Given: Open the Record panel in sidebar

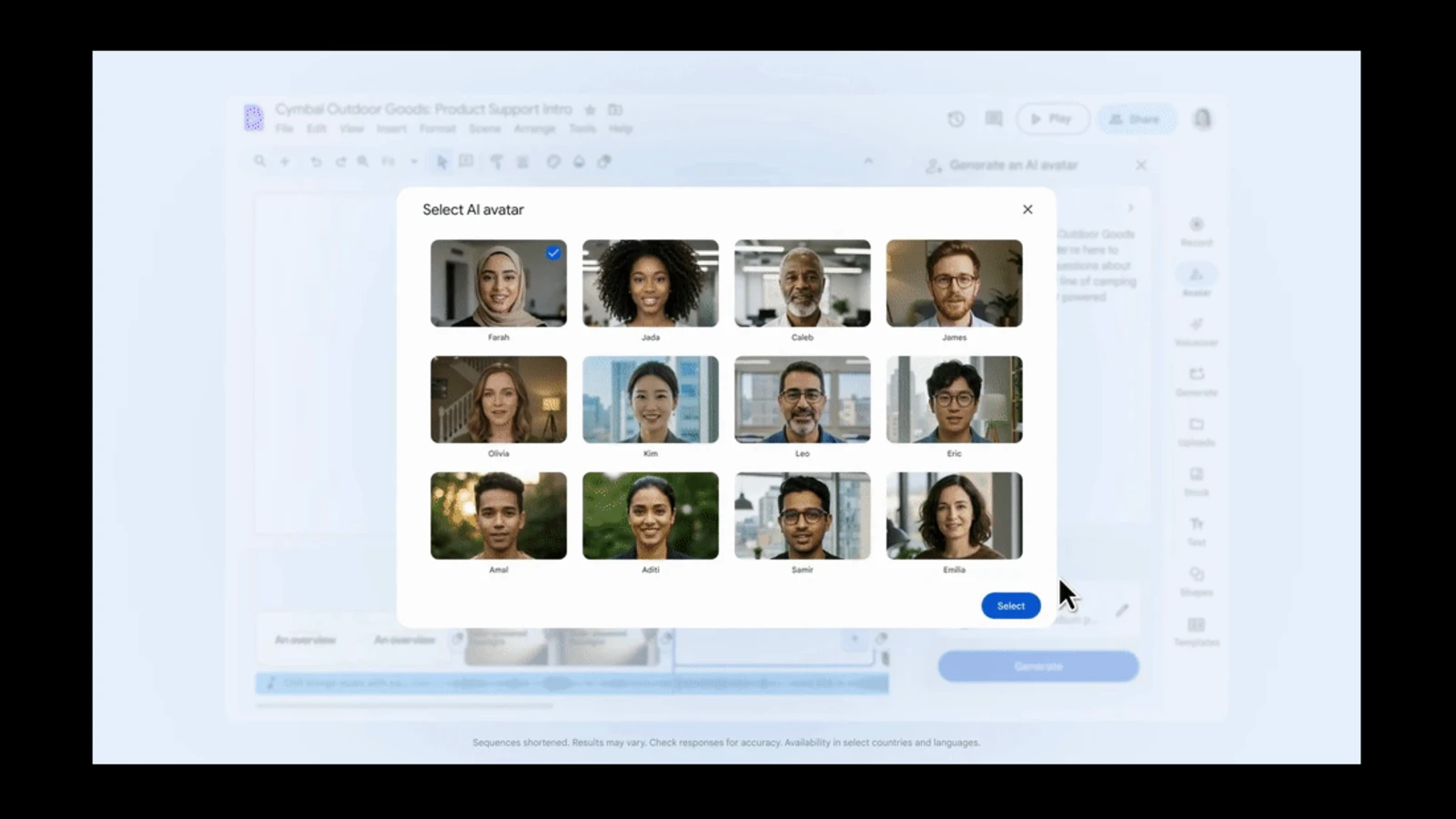Looking at the screenshot, I should coord(1196,230).
